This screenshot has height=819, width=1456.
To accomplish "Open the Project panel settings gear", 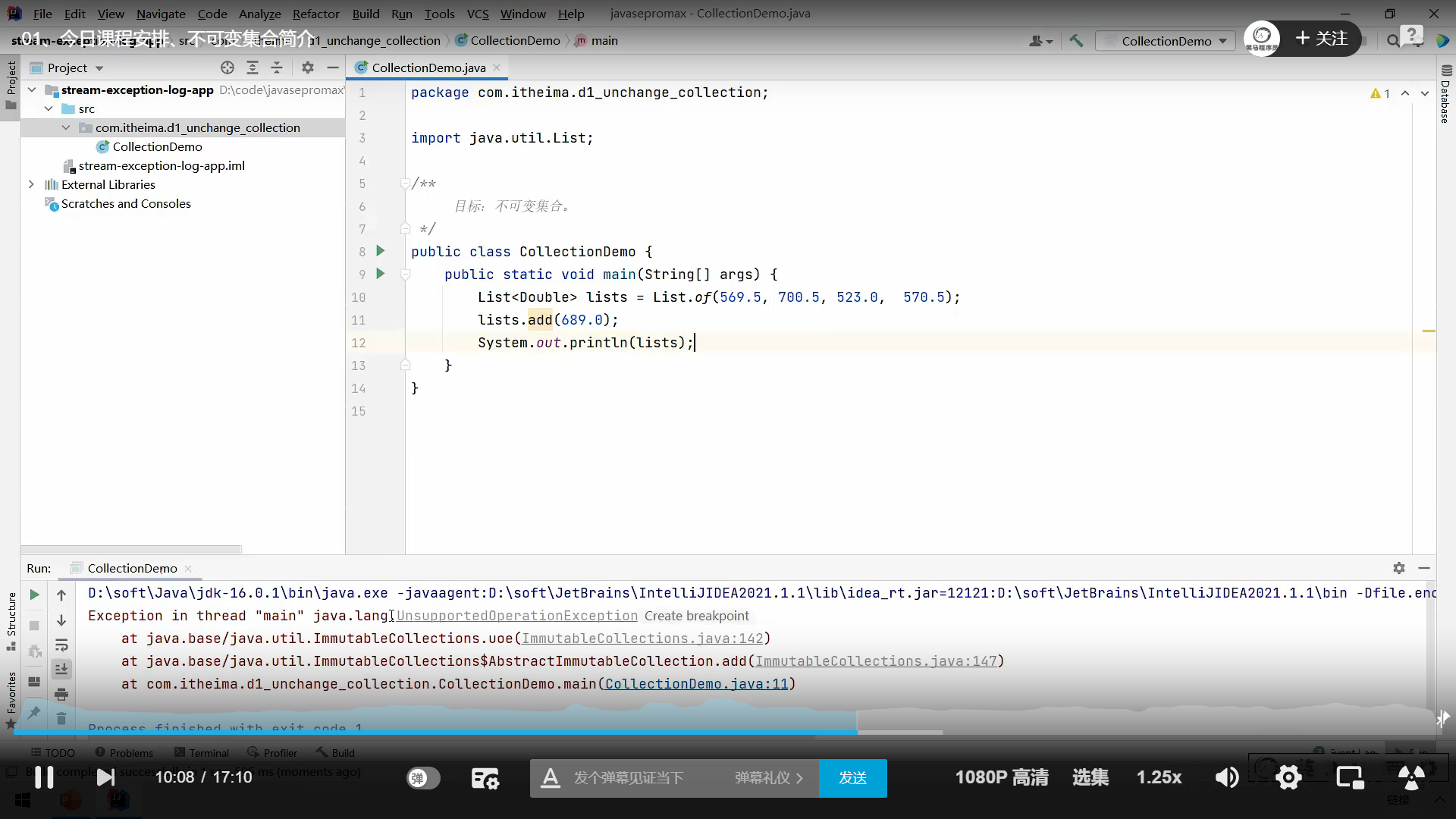I will pyautogui.click(x=307, y=67).
